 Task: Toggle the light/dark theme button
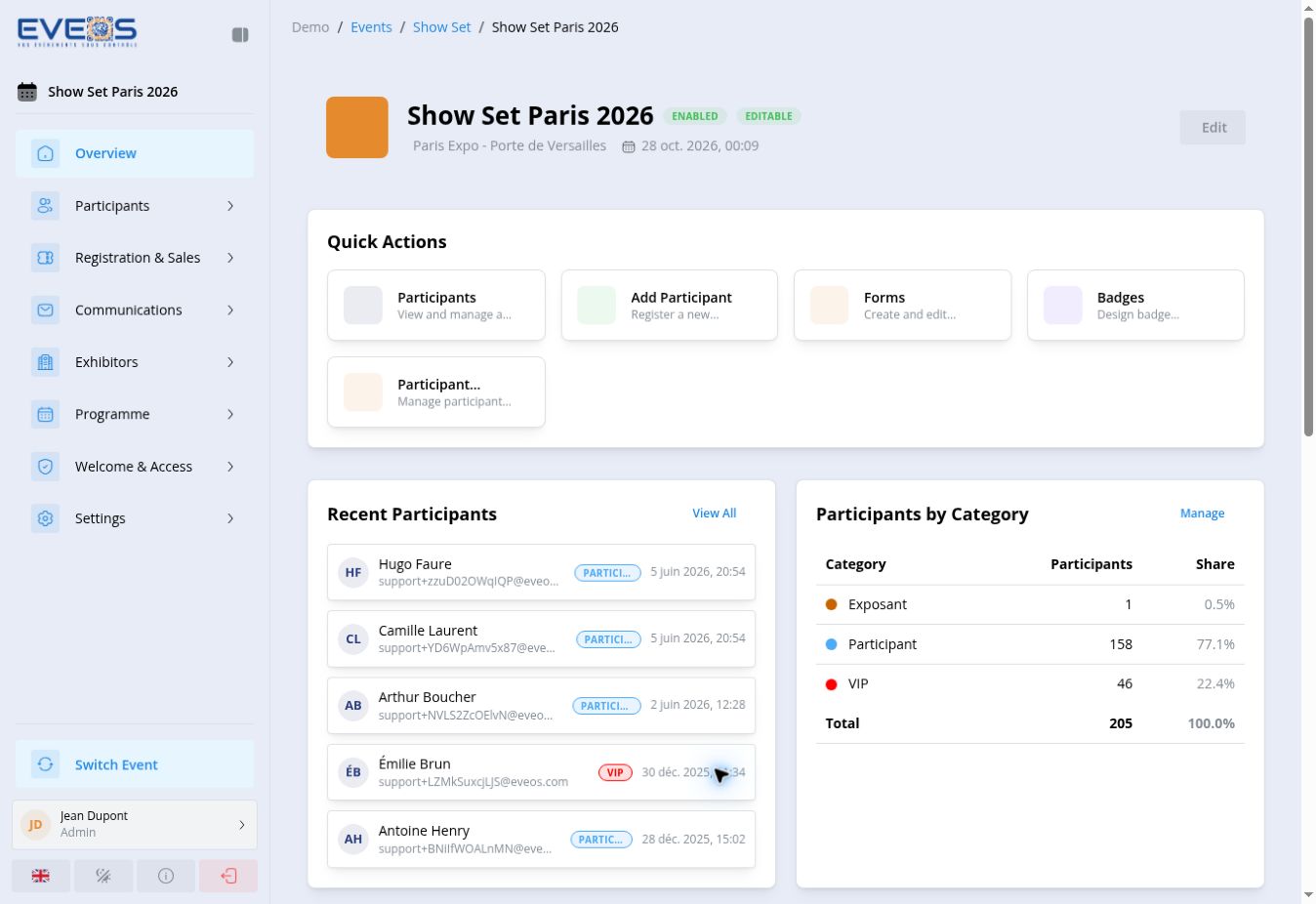[103, 876]
